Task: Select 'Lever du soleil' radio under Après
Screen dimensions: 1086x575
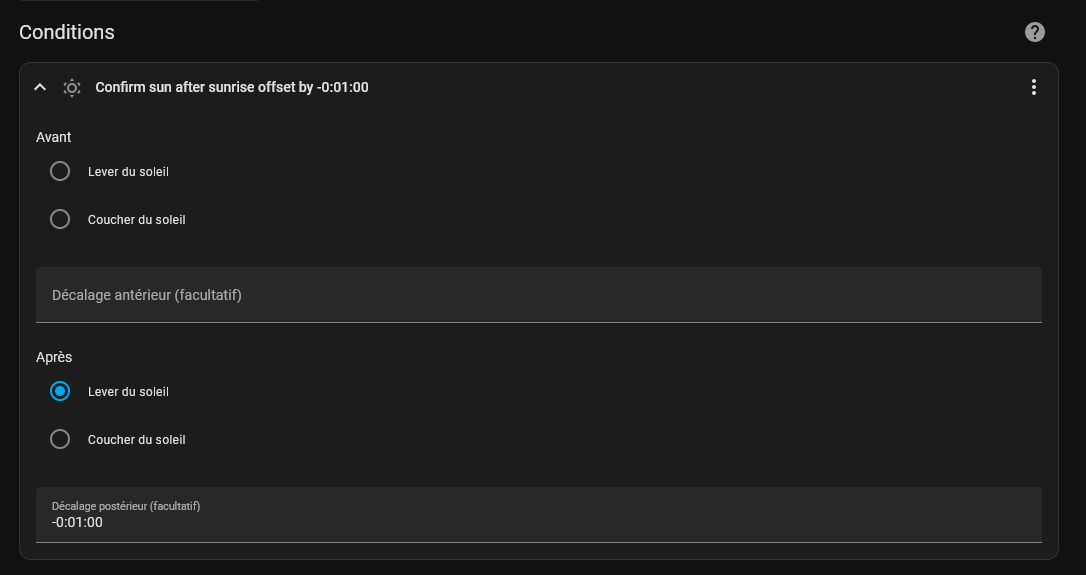Action: 60,391
